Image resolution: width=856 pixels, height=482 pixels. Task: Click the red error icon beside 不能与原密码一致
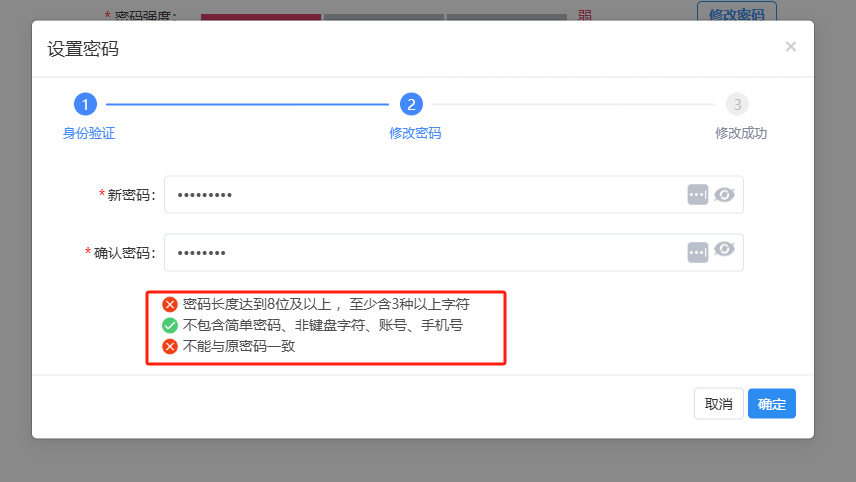(x=170, y=346)
